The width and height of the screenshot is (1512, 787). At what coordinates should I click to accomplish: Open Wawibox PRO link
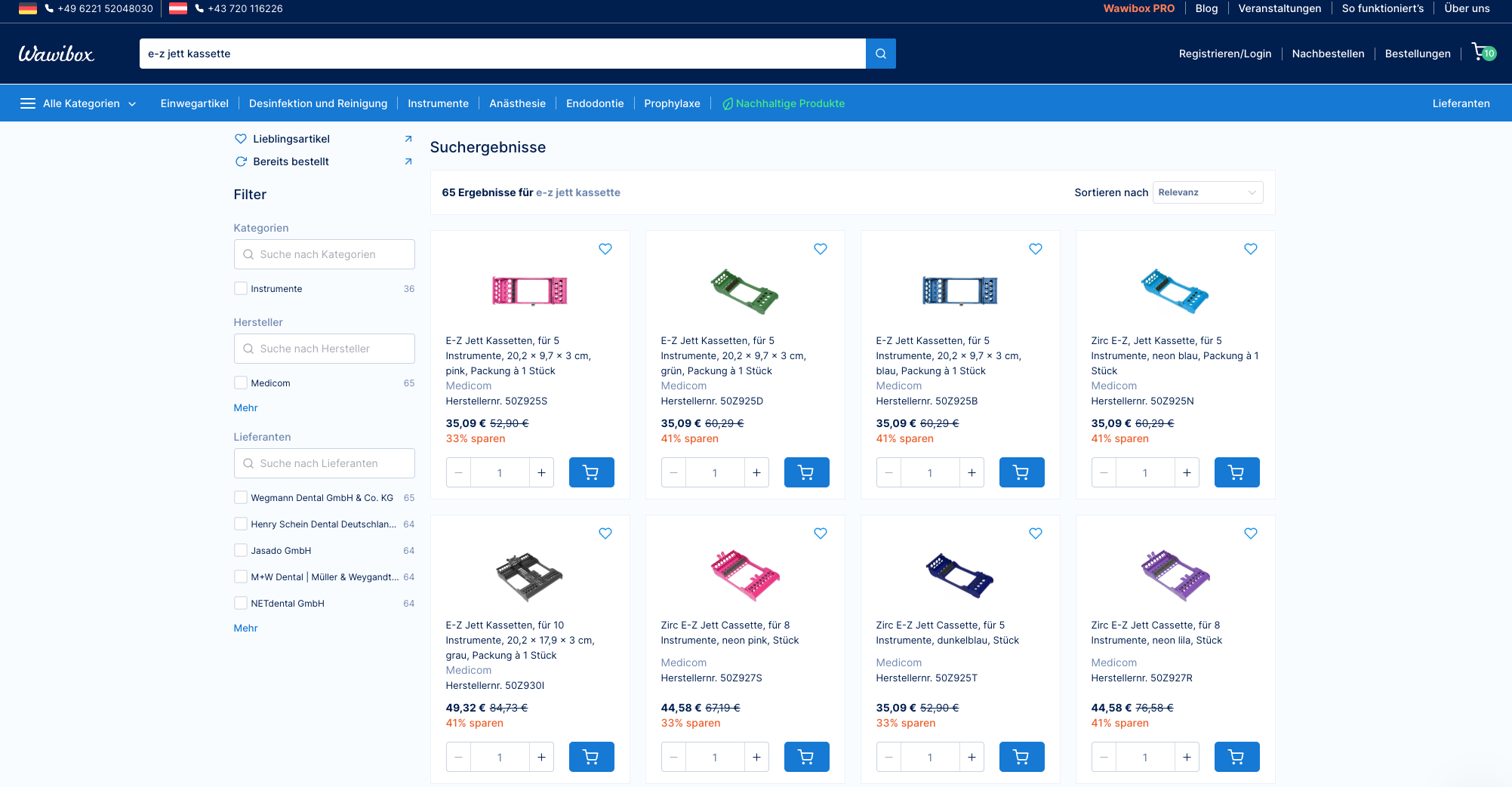pyautogui.click(x=1139, y=8)
